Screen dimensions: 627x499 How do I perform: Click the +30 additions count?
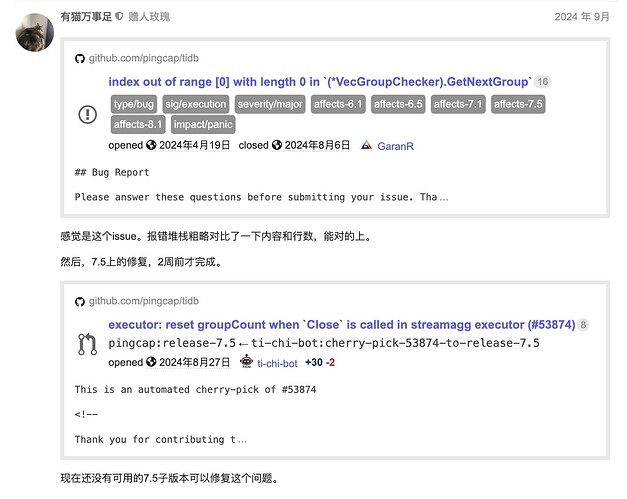click(314, 362)
